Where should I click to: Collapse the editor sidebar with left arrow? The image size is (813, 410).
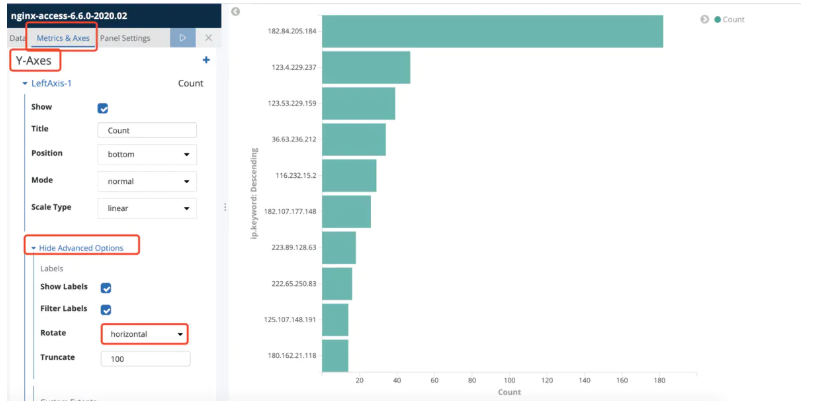tap(235, 11)
